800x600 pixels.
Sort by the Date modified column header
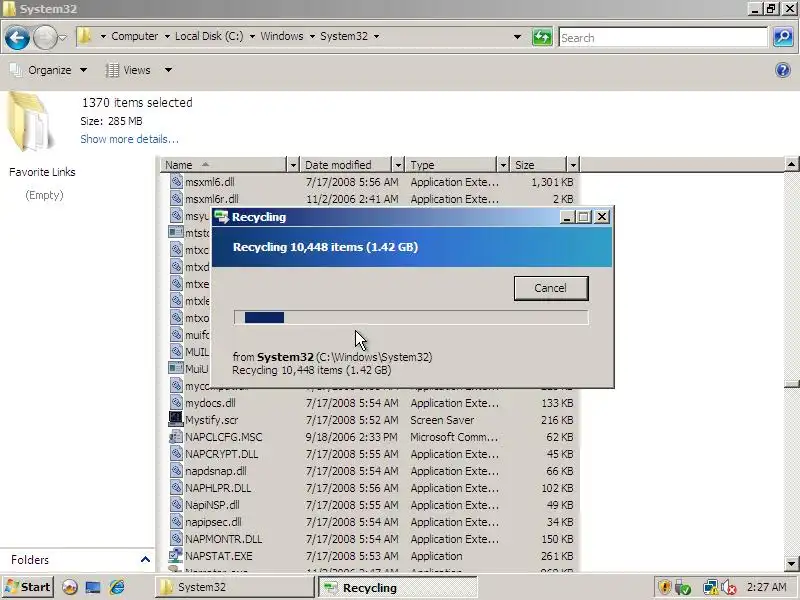pos(345,165)
